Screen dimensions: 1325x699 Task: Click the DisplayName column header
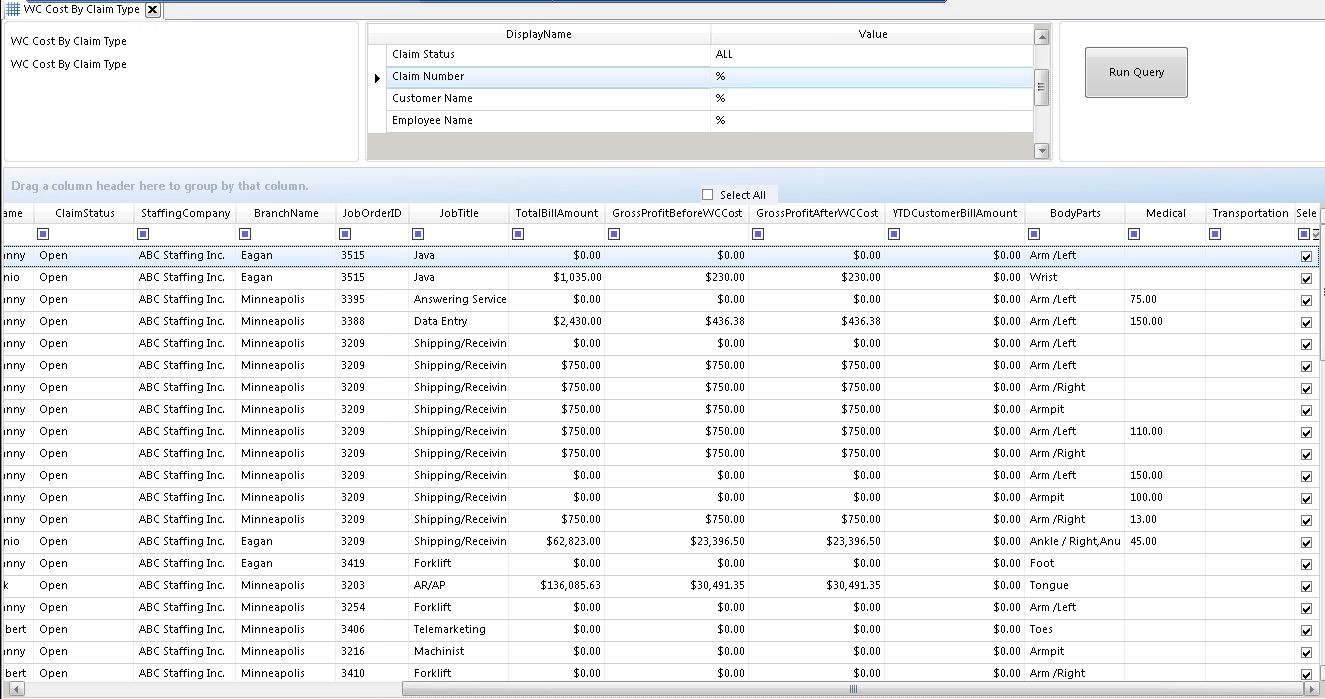pyautogui.click(x=539, y=34)
